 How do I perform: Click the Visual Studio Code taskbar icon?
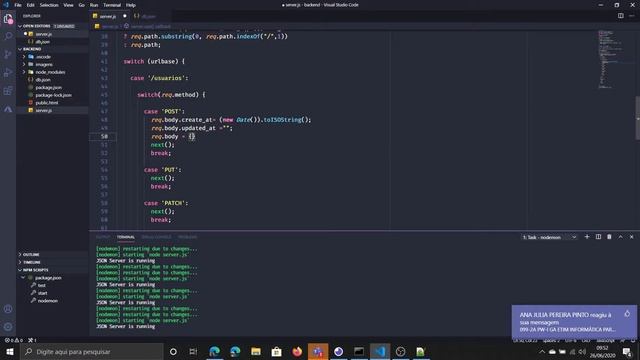[380, 351]
